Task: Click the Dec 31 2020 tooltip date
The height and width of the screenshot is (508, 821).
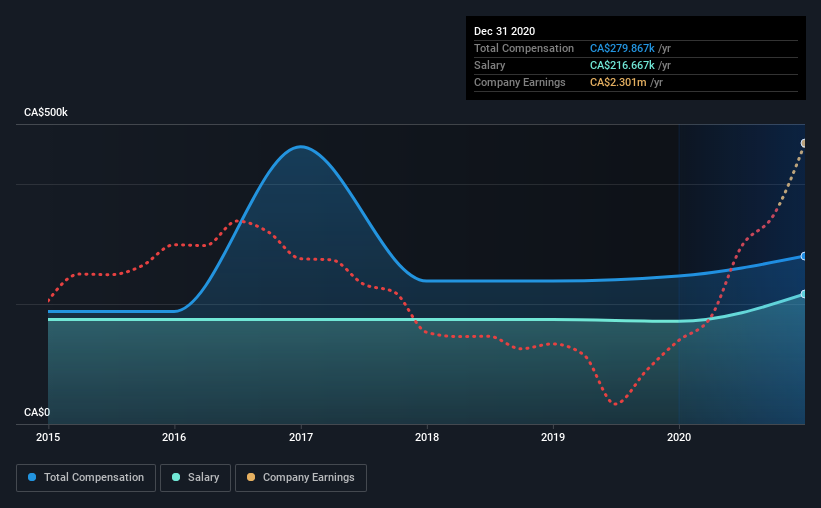Action: point(504,31)
